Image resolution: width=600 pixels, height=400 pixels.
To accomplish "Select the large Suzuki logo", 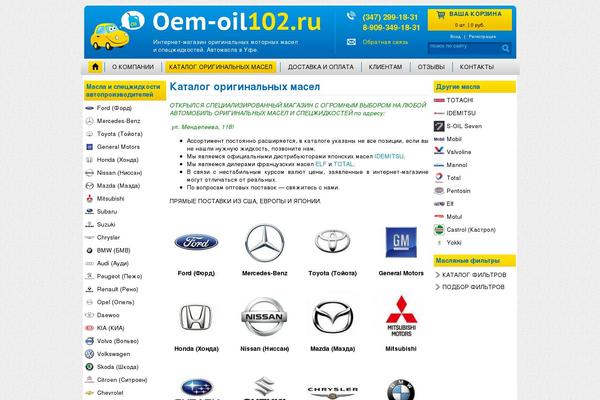I will tap(264, 389).
